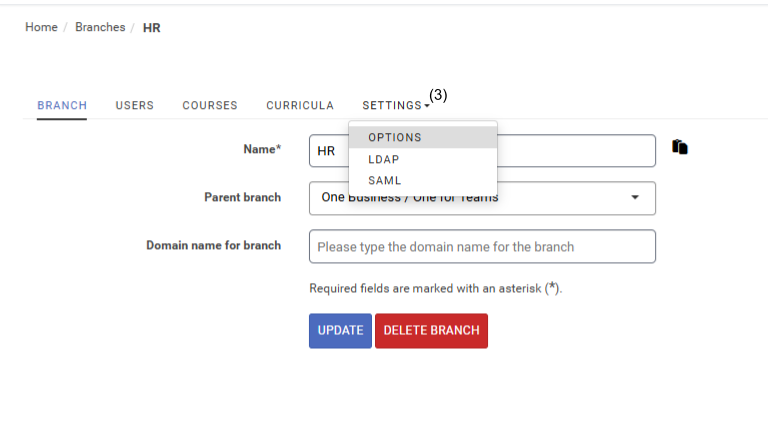Click the HR breadcrumb item
This screenshot has width=768, height=434.
point(152,28)
